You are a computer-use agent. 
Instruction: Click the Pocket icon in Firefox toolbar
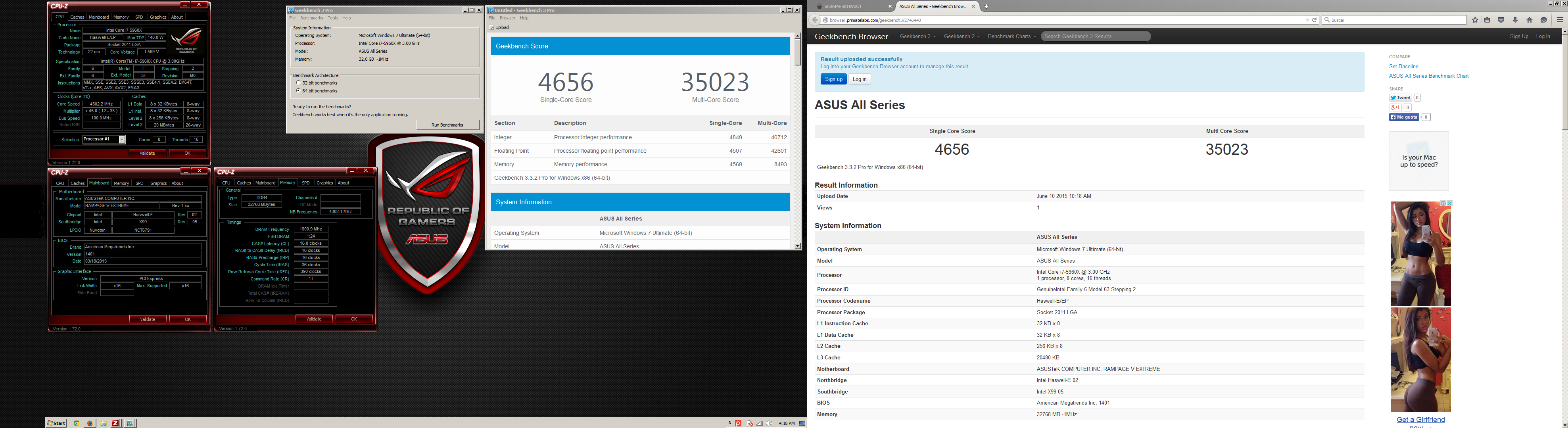(1501, 20)
